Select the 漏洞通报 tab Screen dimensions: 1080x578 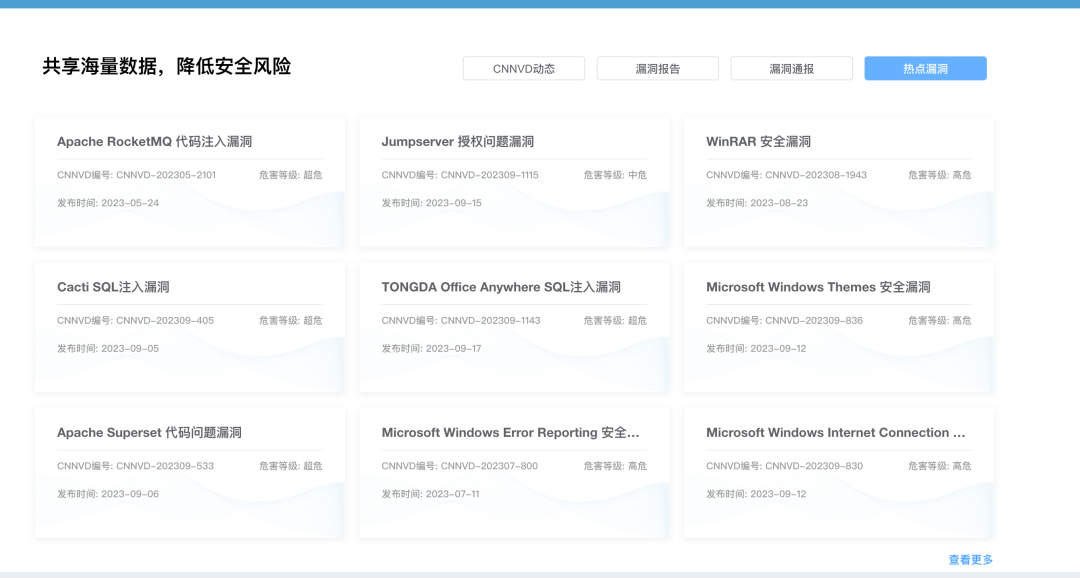pyautogui.click(x=791, y=68)
